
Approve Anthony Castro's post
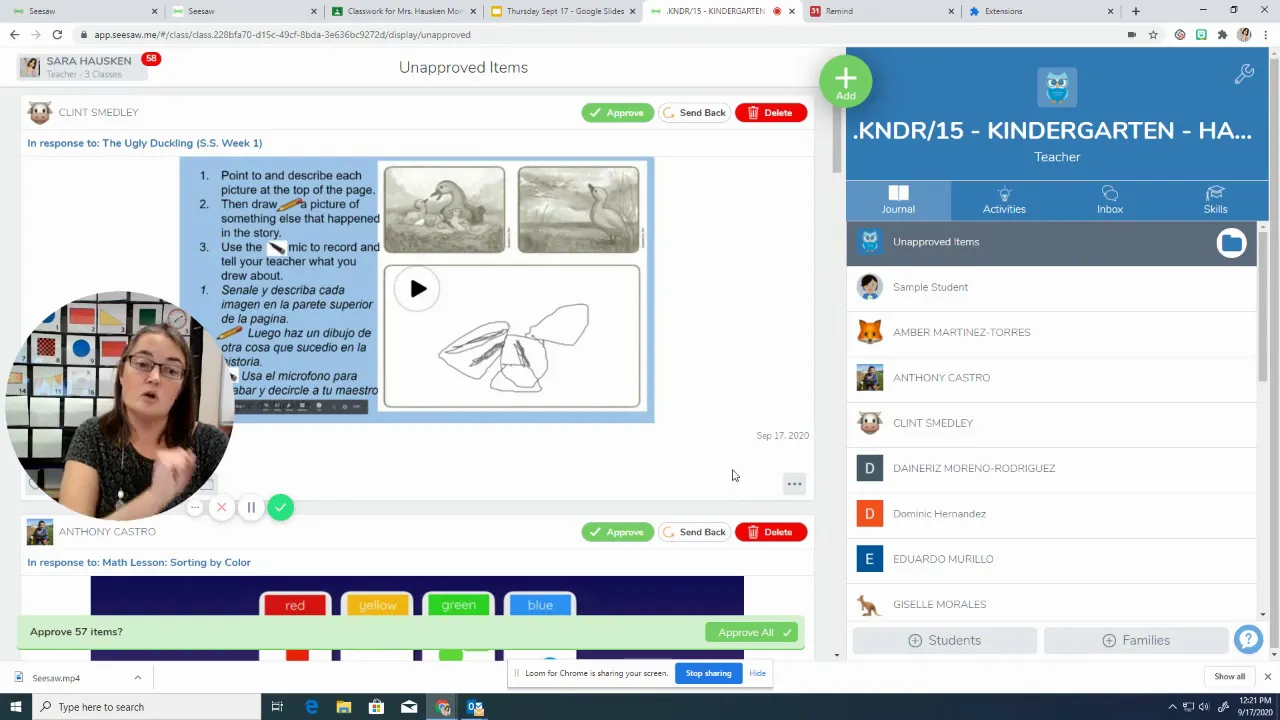(x=617, y=532)
